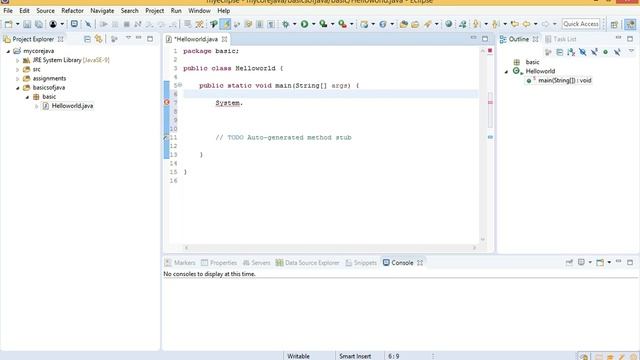Click the Save toolbar icon
The image size is (640, 360).
point(27,24)
